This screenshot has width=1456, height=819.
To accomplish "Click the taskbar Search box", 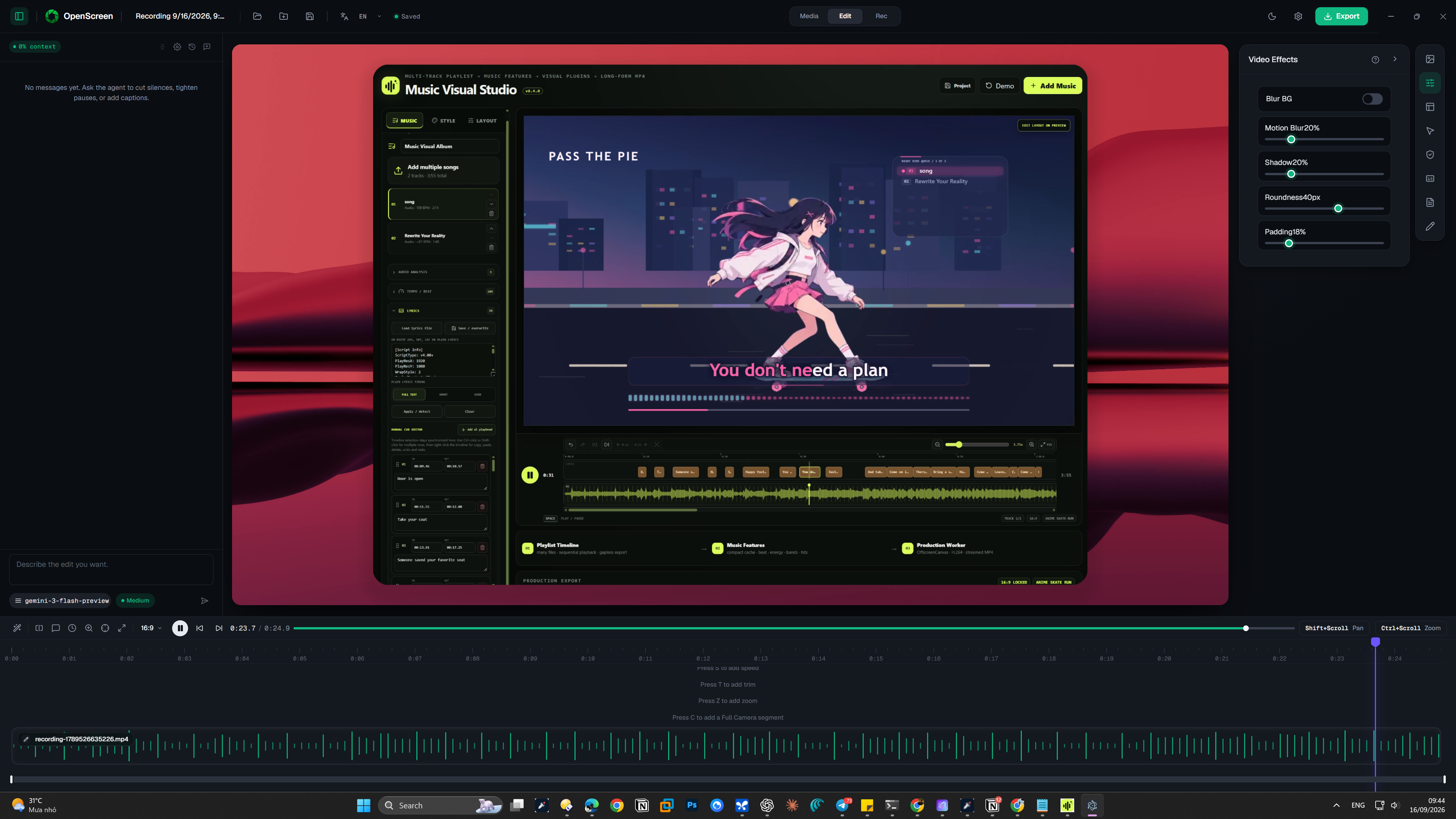I will 441,805.
